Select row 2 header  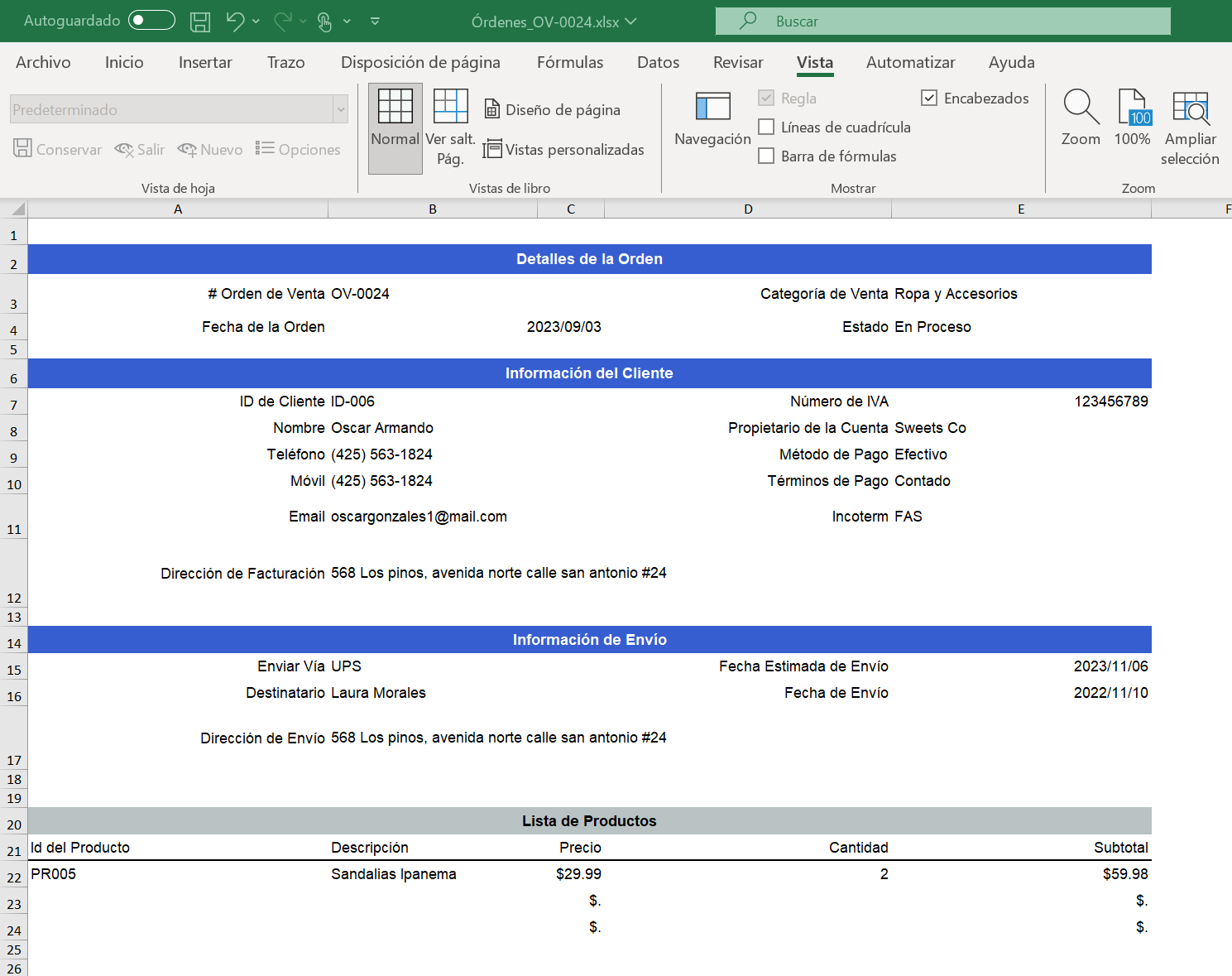14,259
